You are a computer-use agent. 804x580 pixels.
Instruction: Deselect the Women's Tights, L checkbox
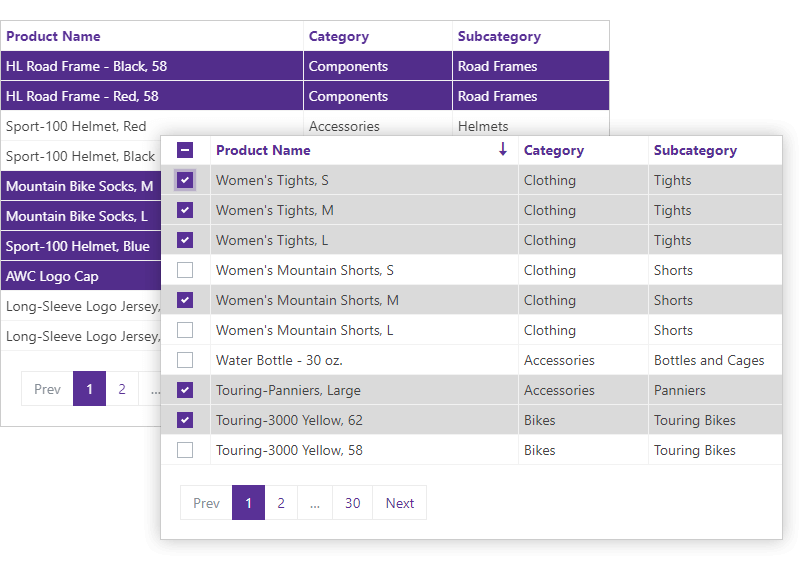pos(185,240)
